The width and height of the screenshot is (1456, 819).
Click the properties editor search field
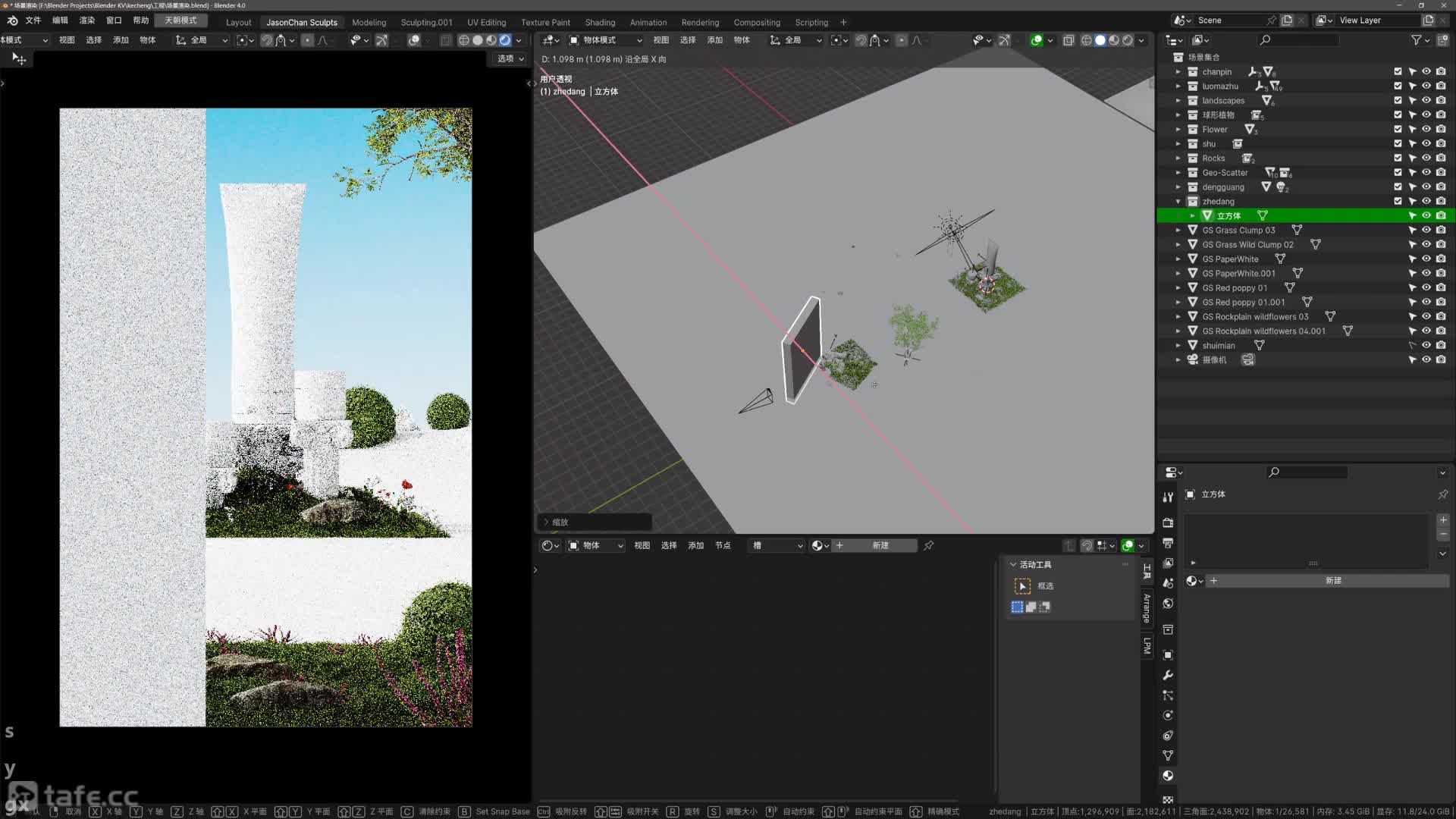(x=1307, y=472)
